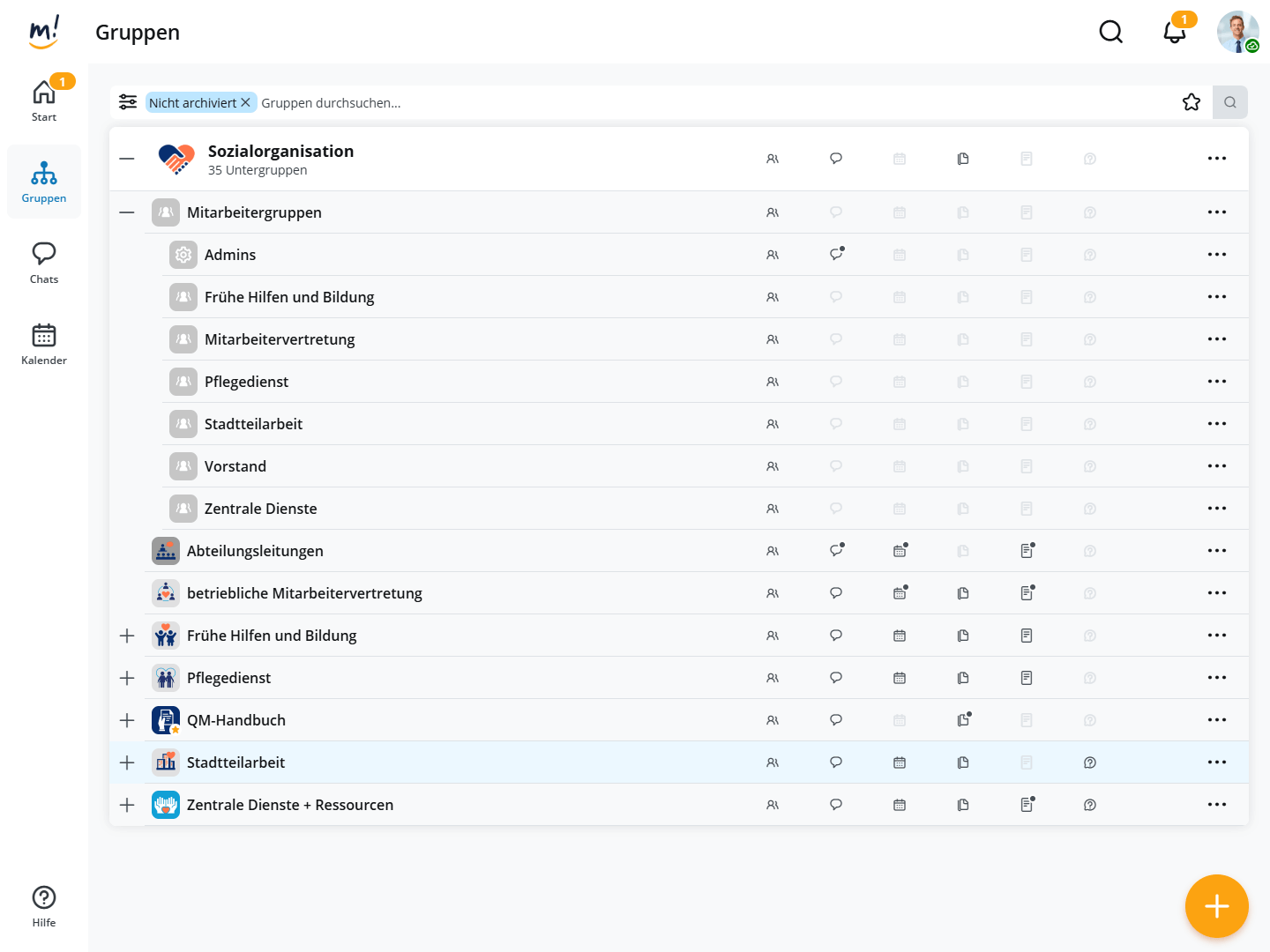Open help icon in Stadtteilarbeit row
This screenshot has width=1270, height=952.
[x=1090, y=762]
